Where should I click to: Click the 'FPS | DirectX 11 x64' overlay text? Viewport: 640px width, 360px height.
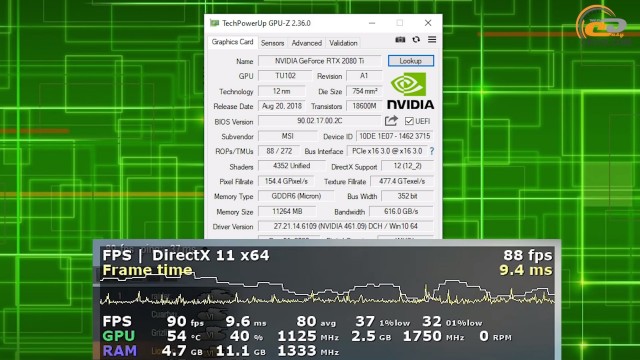point(186,256)
